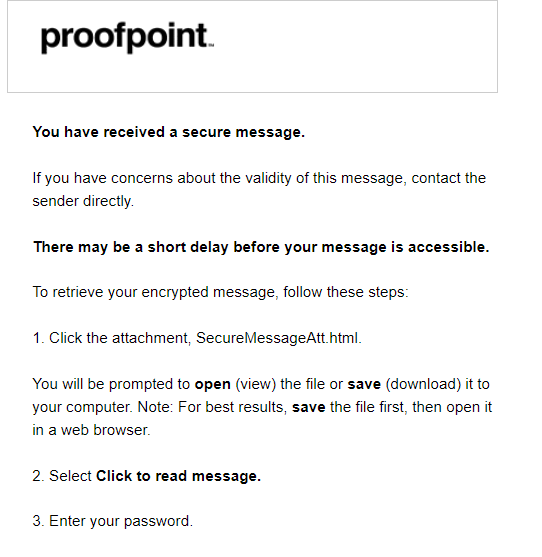Click the bold word 'open'
The image size is (542, 557).
[212, 385]
